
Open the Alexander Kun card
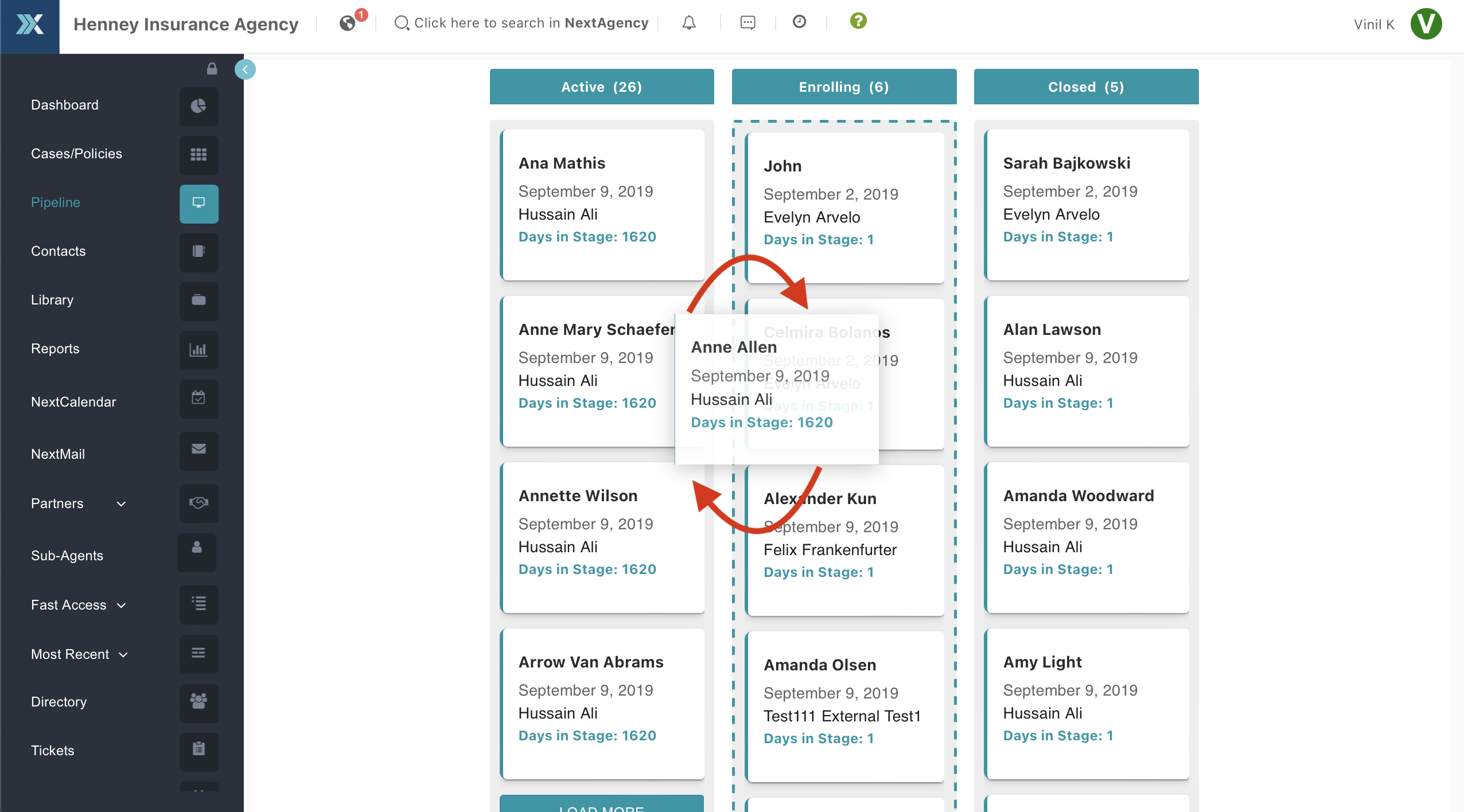844,540
